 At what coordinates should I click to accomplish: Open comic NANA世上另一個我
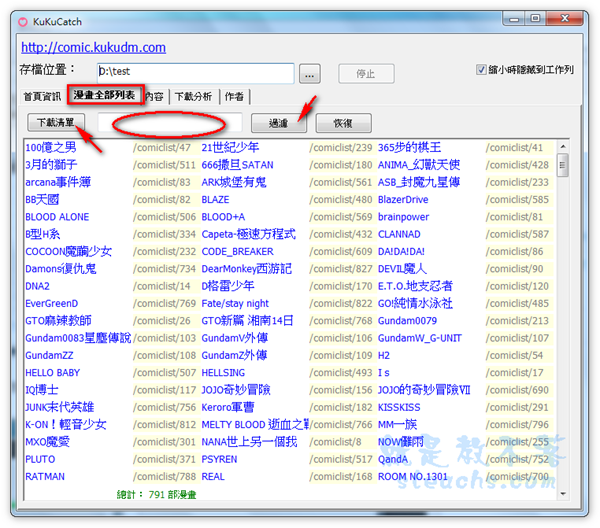pyautogui.click(x=249, y=442)
